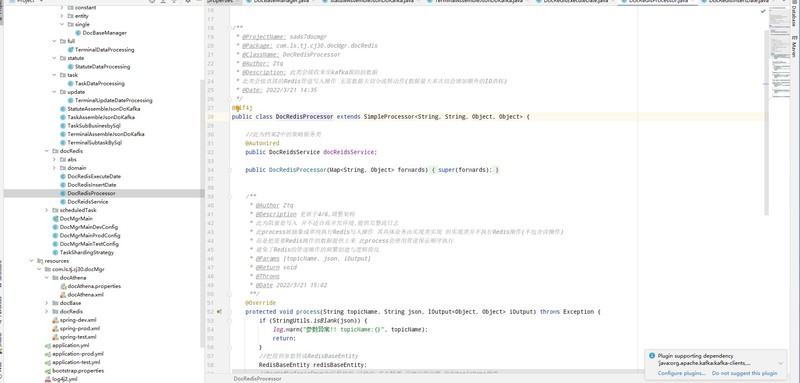Click the DocRedisProcessor breadcrumb below the editor
The width and height of the screenshot is (800, 383).
(257, 379)
